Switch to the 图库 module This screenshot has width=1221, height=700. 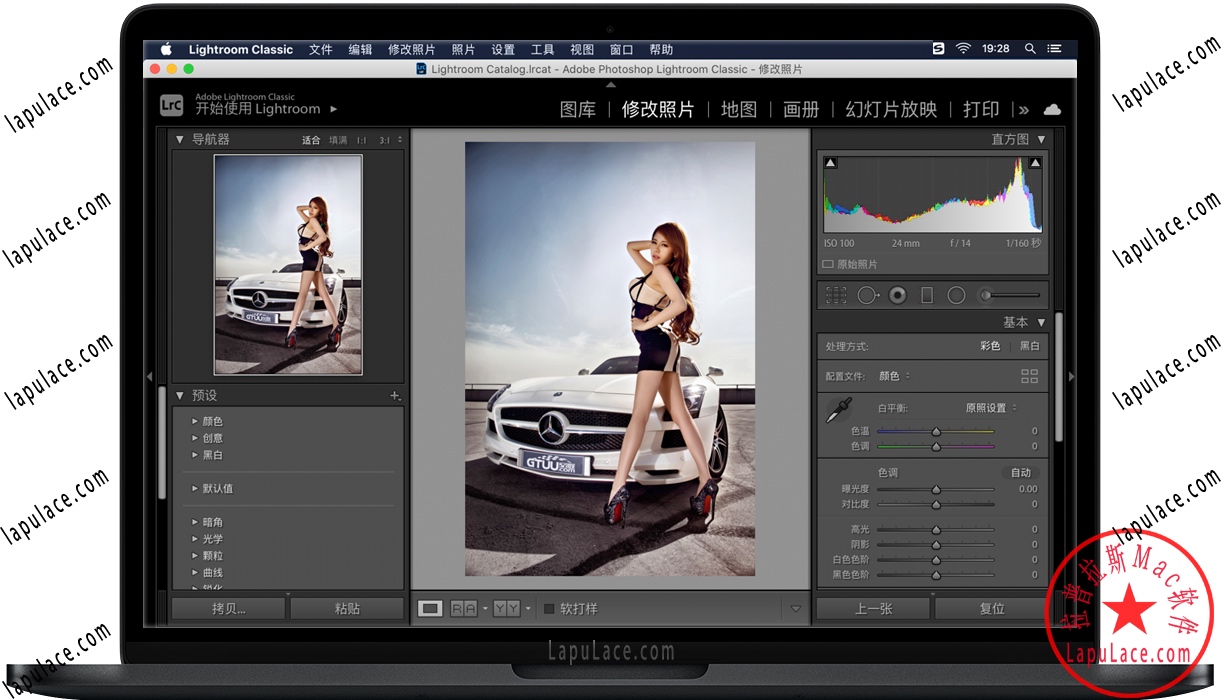(x=578, y=110)
